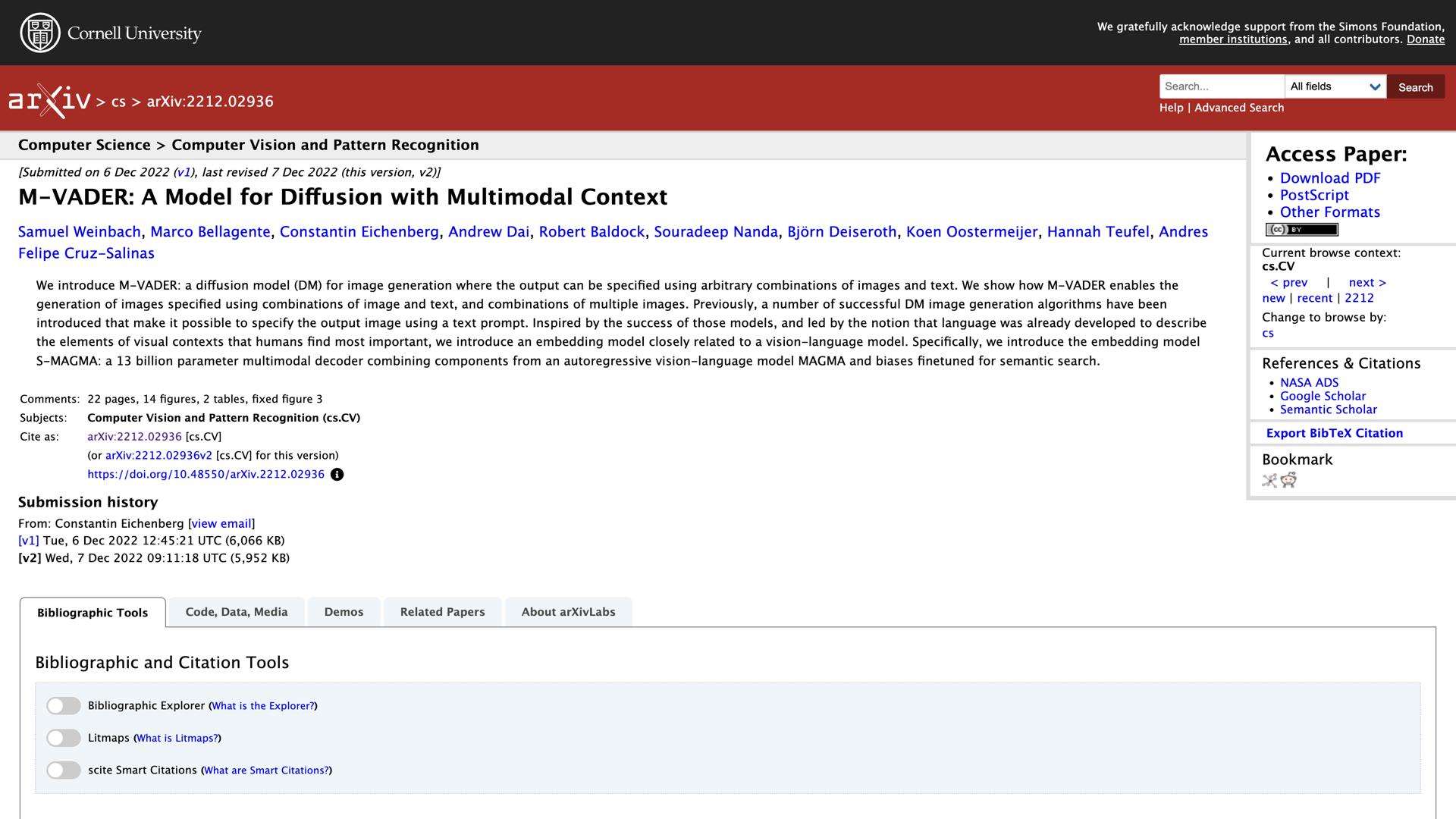
Task: Go to the previous cs.CV paper
Action: [x=1289, y=282]
